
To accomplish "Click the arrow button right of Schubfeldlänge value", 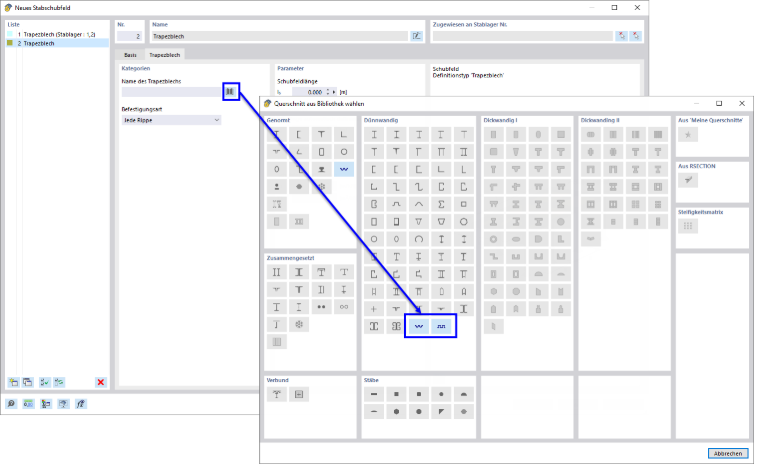I will (334, 92).
